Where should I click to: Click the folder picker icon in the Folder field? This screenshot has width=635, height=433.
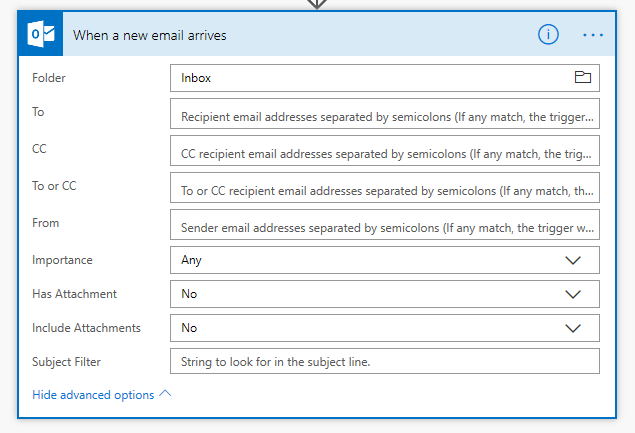(x=582, y=77)
